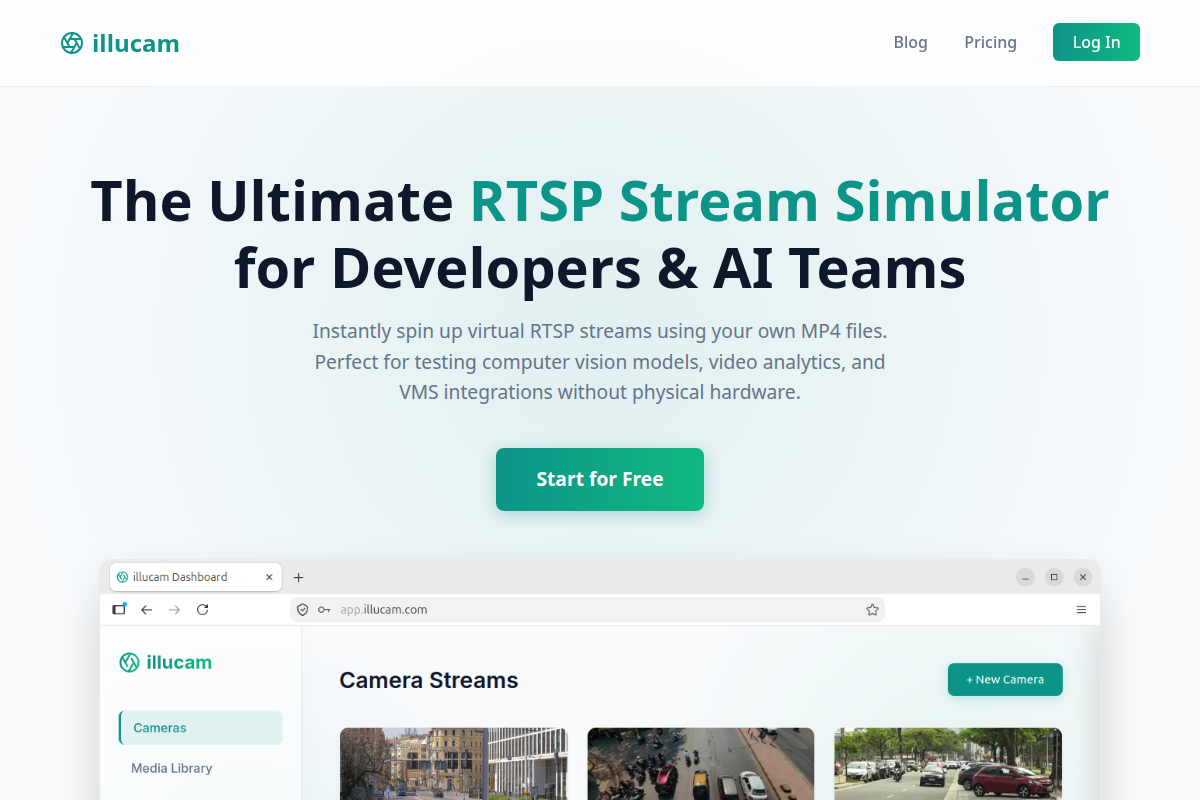The width and height of the screenshot is (1200, 800).
Task: Open the browser hamburger menu
Action: (1081, 609)
